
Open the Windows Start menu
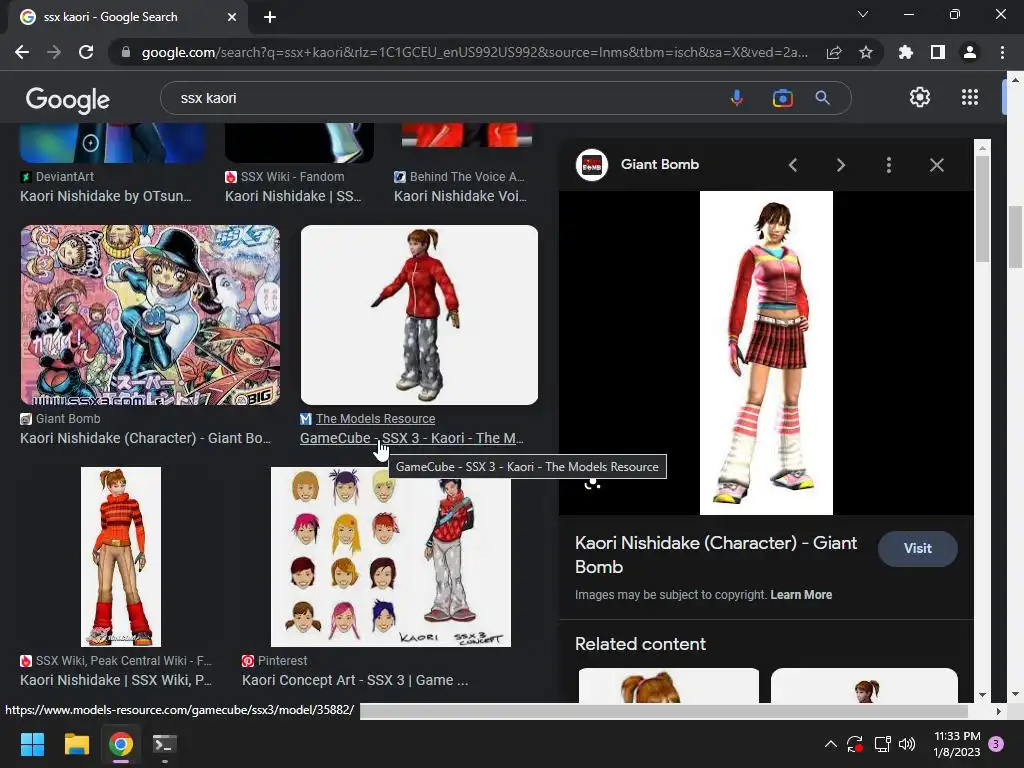[x=32, y=744]
